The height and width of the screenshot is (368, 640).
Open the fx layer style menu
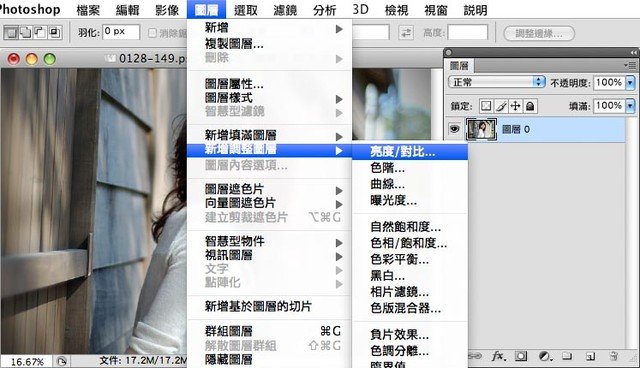tap(498, 356)
